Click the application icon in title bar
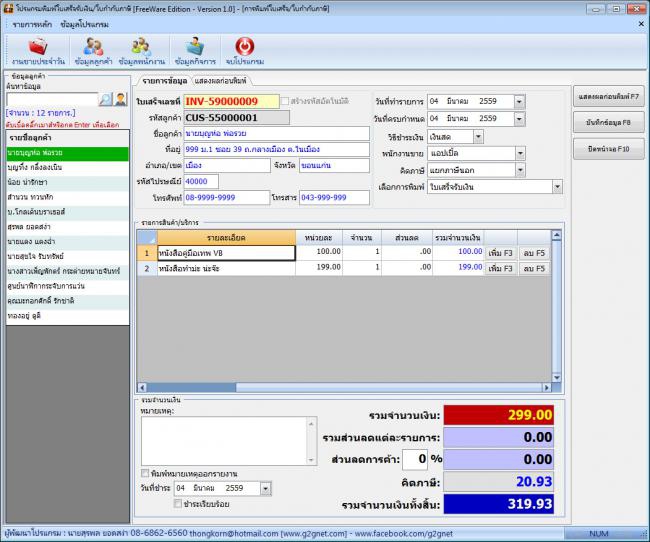This screenshot has height=542, width=650. click(8, 7)
